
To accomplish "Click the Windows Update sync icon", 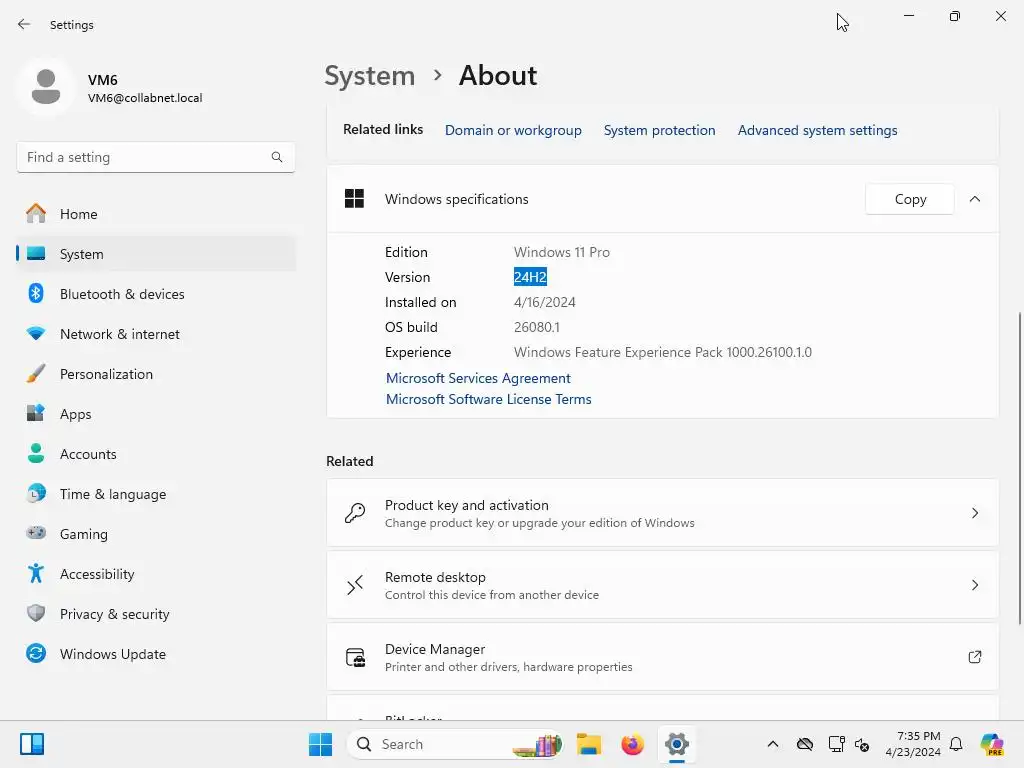I will (36, 653).
